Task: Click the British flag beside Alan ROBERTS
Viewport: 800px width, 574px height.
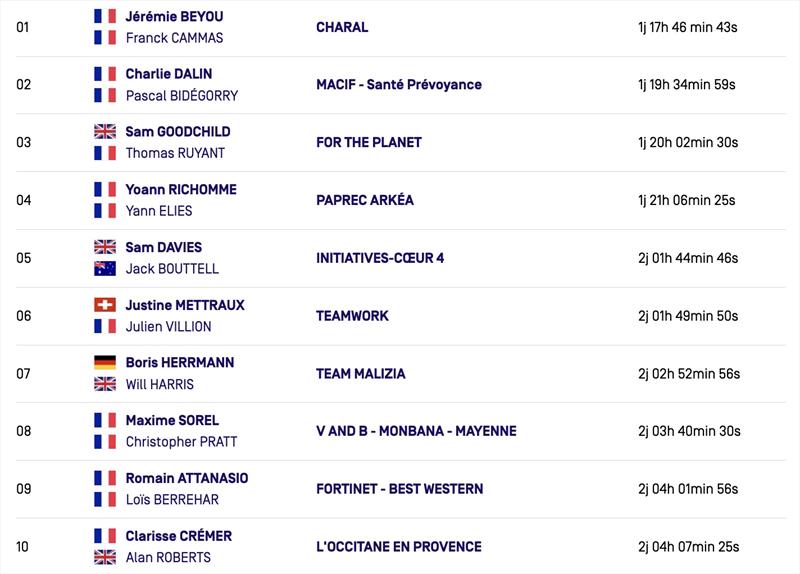Action: point(105,557)
